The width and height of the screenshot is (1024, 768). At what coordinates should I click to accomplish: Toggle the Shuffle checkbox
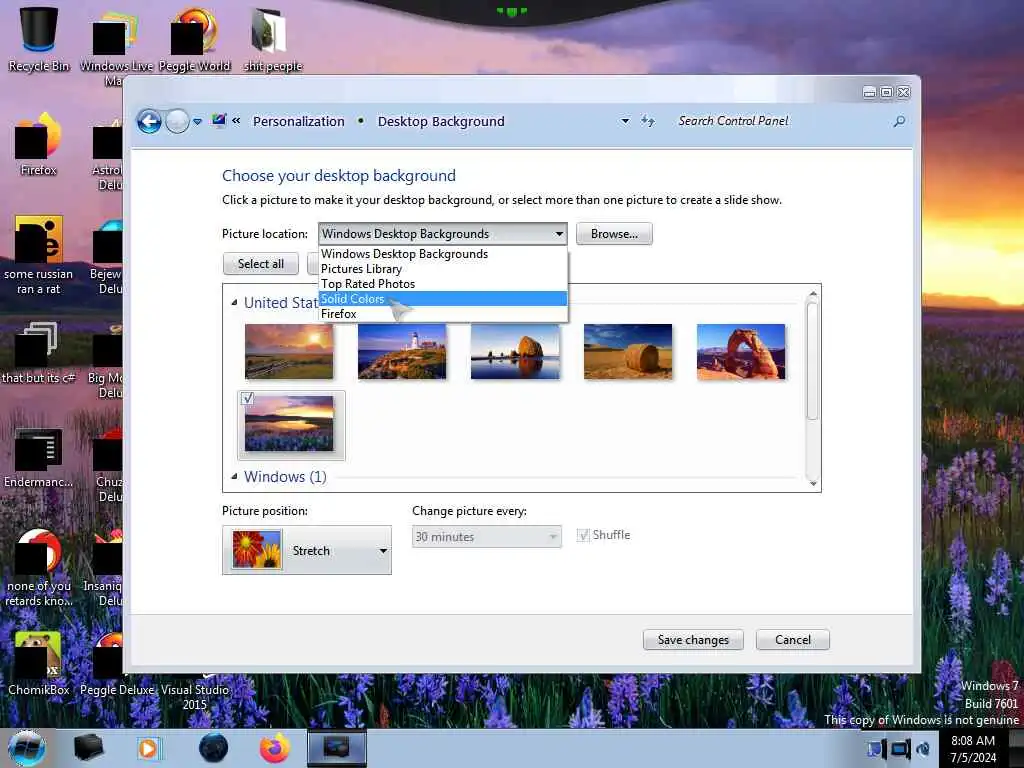[x=583, y=535]
